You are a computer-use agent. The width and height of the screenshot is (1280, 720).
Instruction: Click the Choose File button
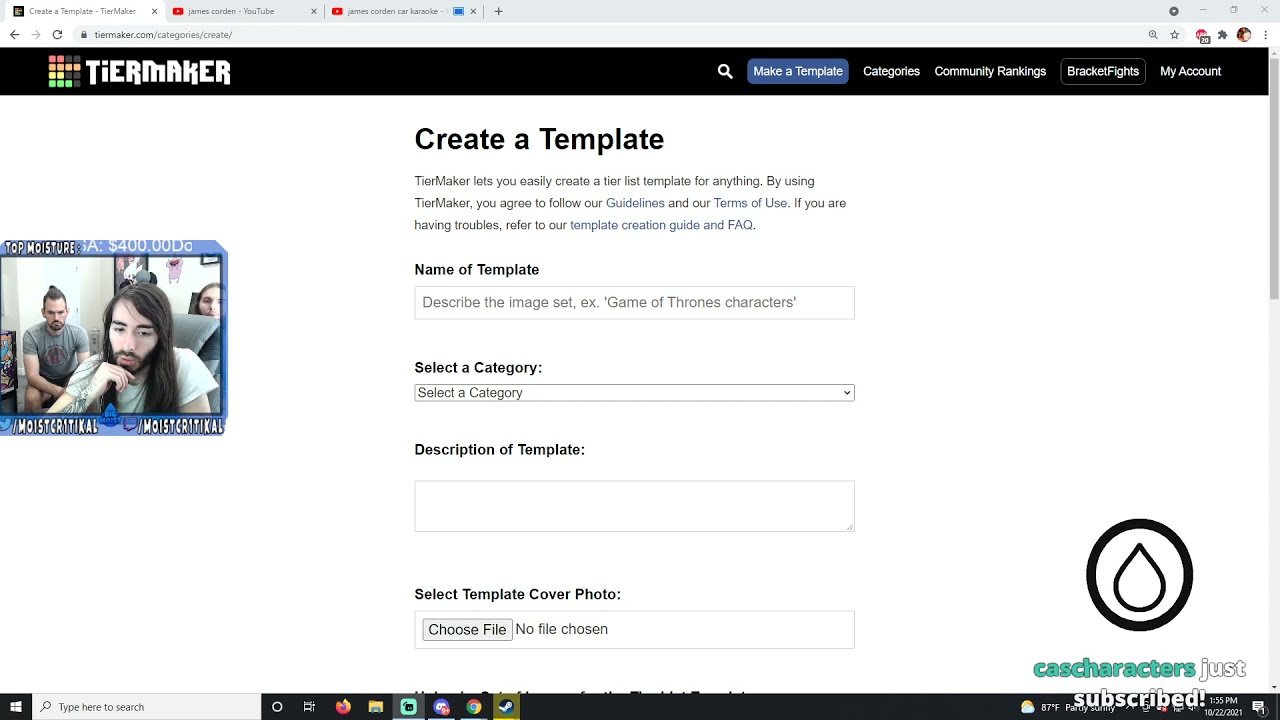tap(467, 629)
